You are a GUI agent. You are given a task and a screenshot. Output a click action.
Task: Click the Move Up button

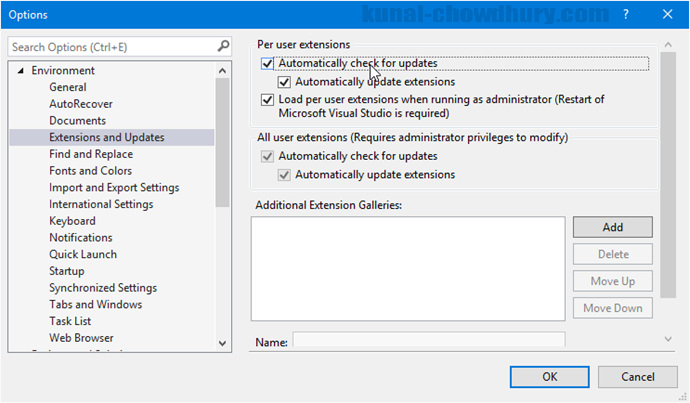[x=613, y=281]
